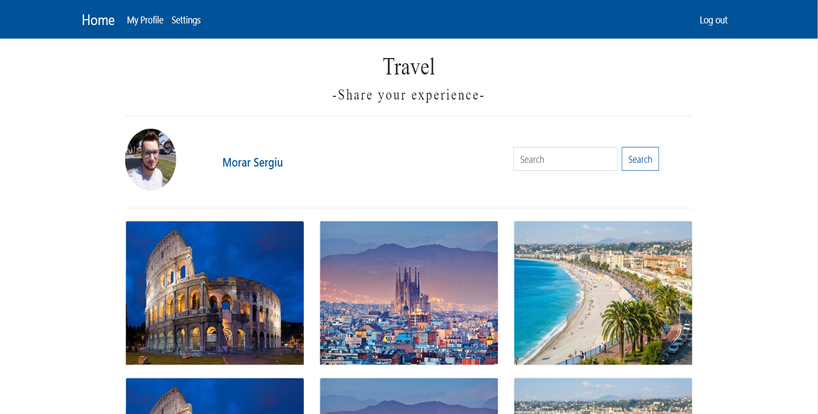Open the round profile avatar photo
Image resolution: width=818 pixels, height=414 pixels.
click(x=150, y=160)
